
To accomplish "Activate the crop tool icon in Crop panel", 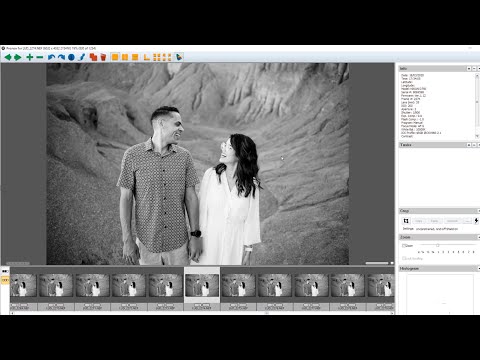I will 406,221.
